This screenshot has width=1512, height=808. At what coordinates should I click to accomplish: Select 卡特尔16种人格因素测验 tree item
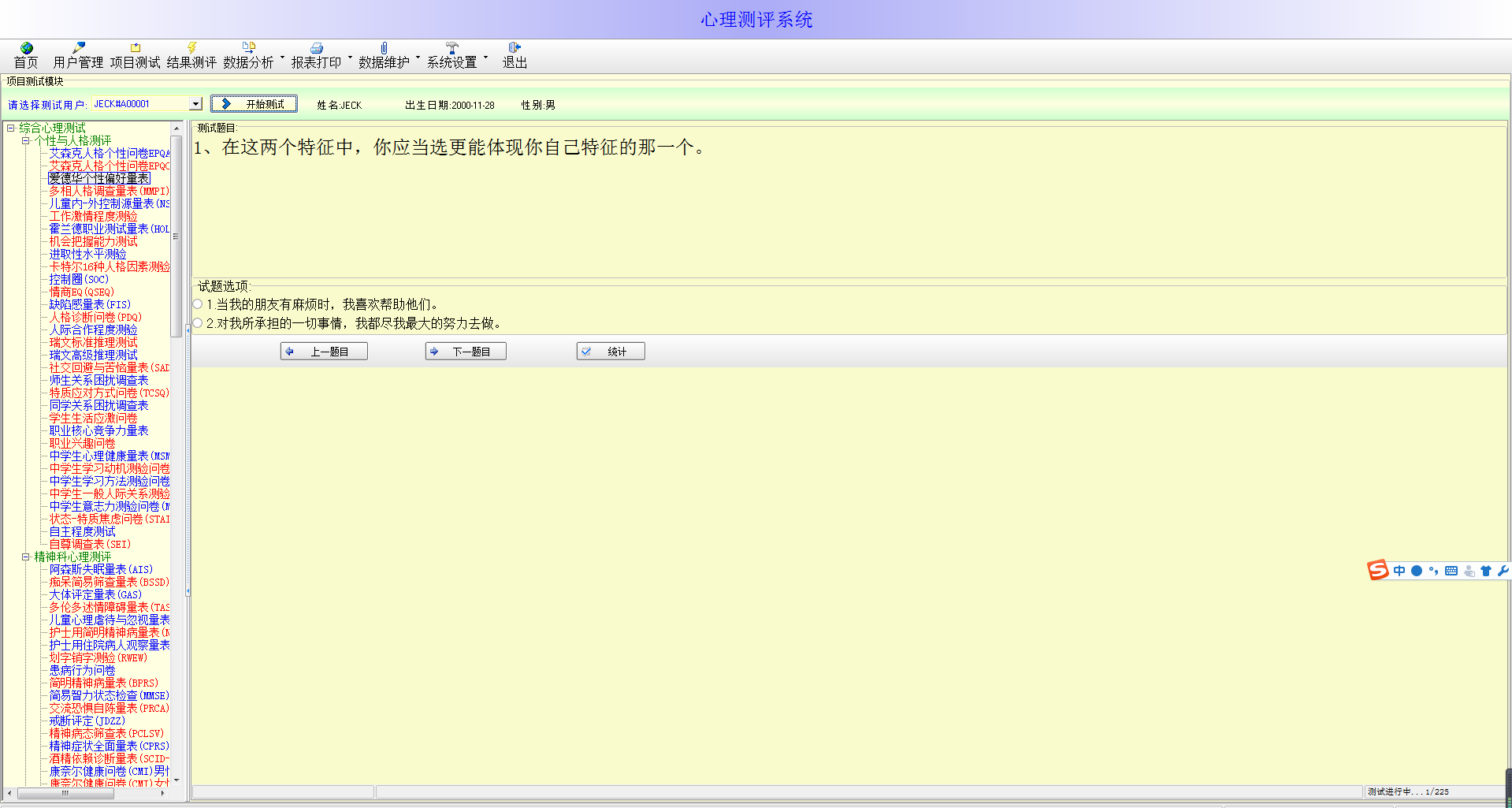pyautogui.click(x=110, y=266)
